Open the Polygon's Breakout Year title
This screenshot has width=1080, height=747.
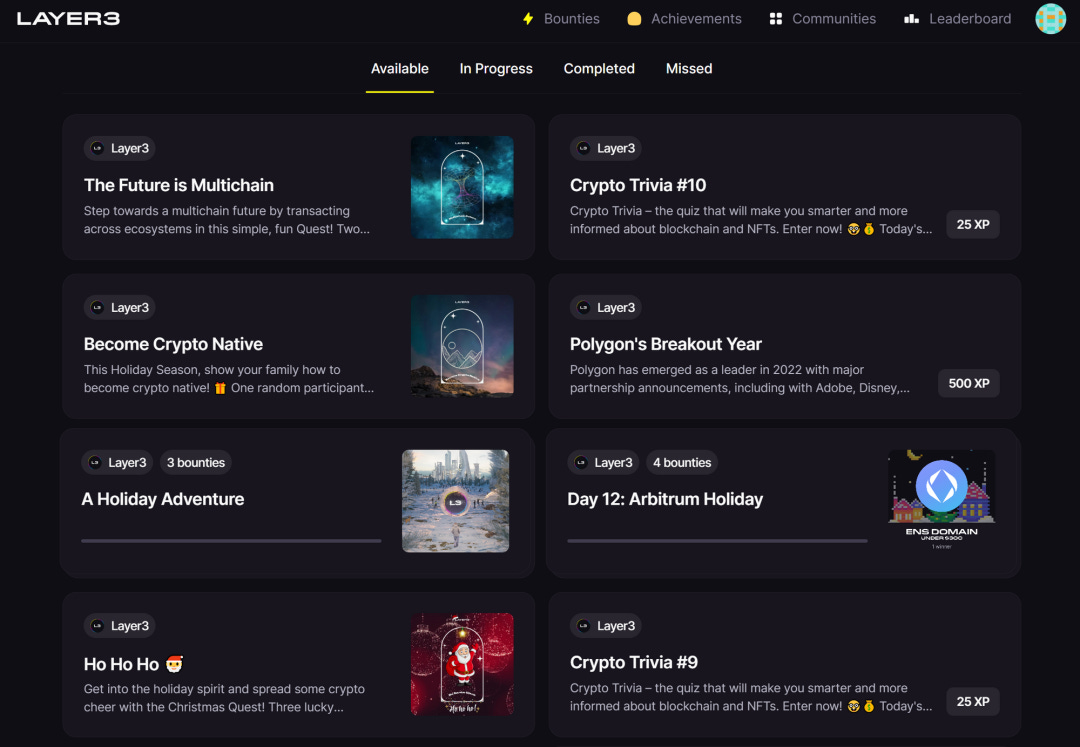click(665, 344)
